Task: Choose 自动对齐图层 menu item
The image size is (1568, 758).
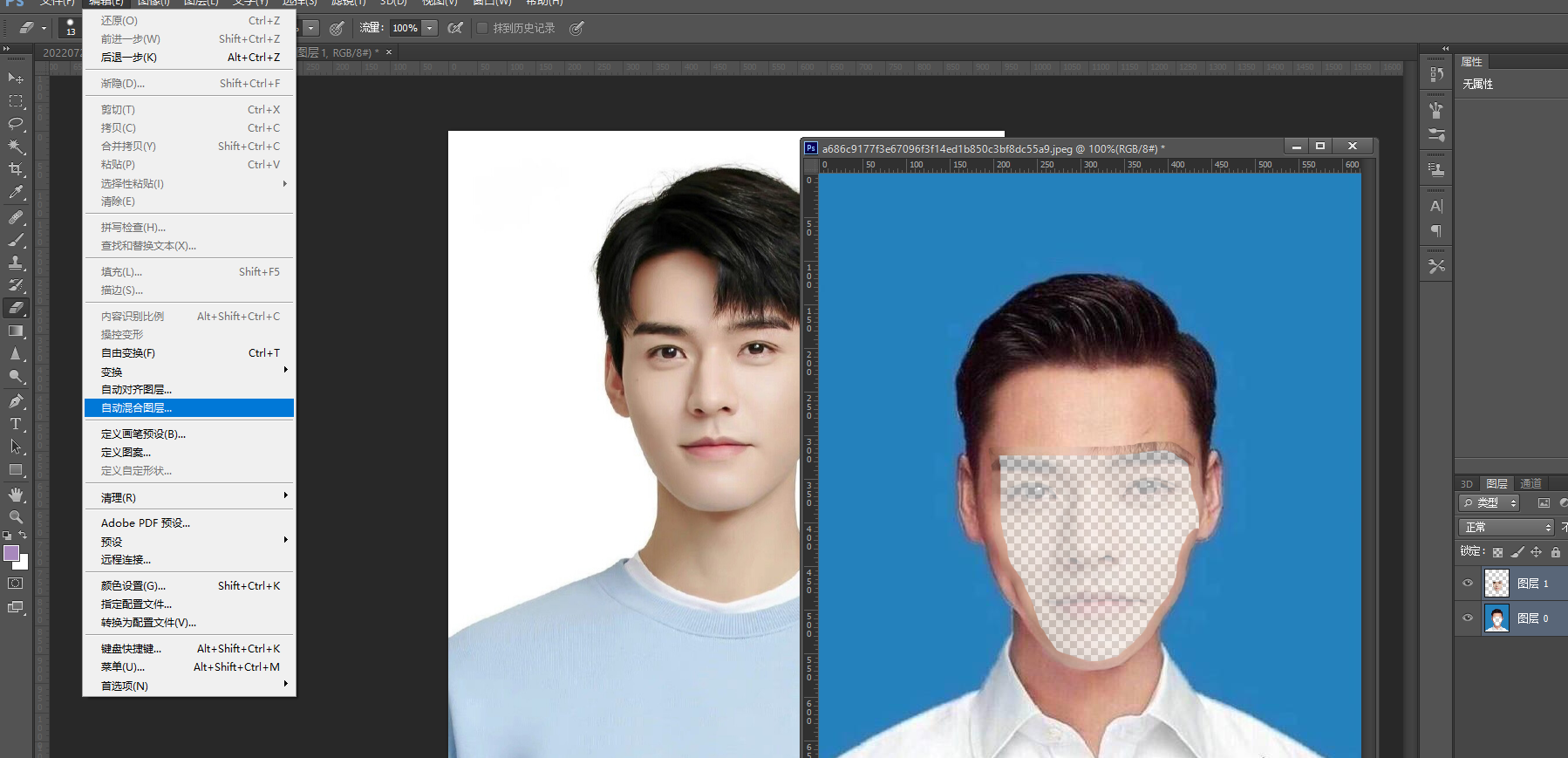Action: pos(188,390)
